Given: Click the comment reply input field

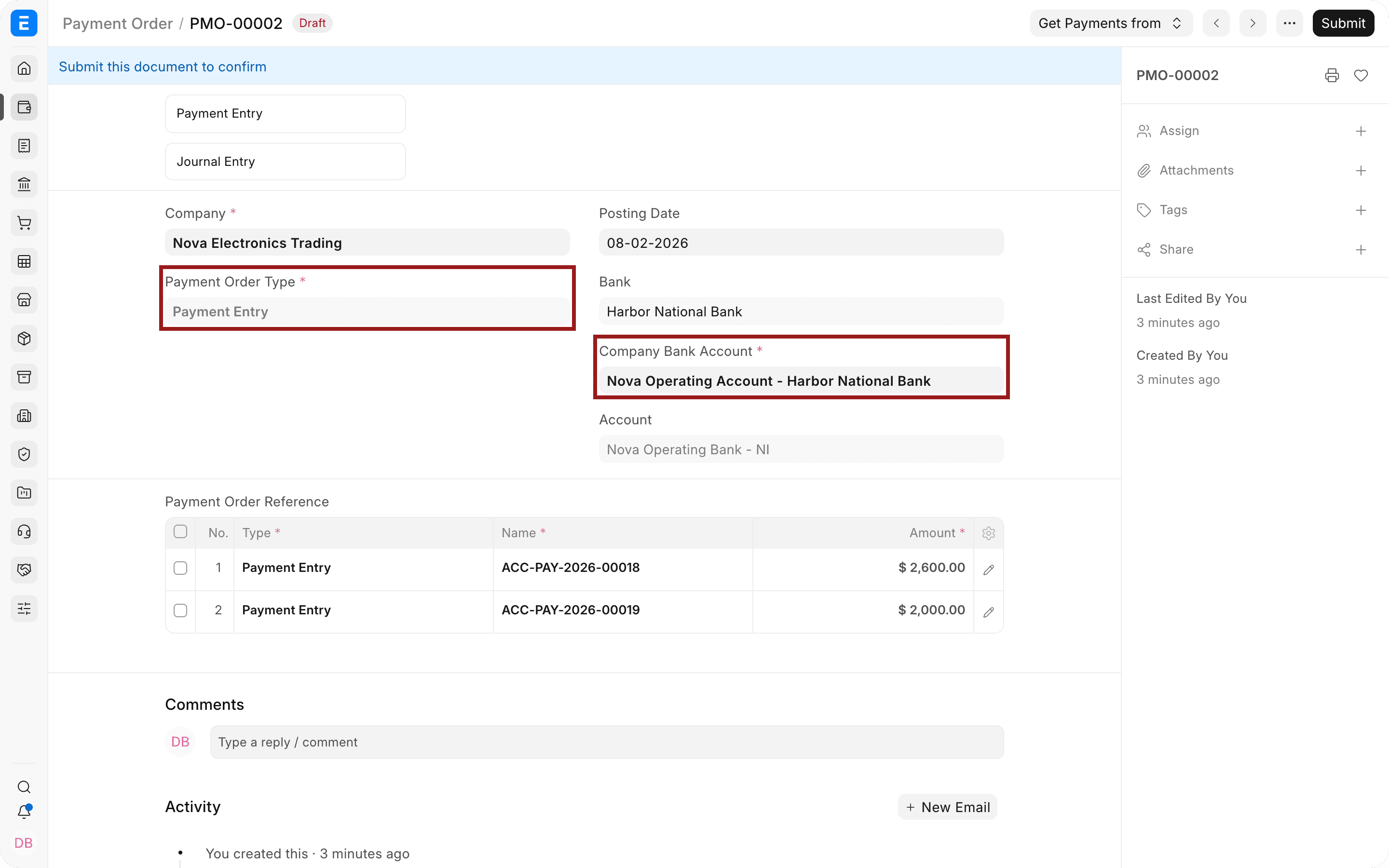Looking at the screenshot, I should pos(607,742).
